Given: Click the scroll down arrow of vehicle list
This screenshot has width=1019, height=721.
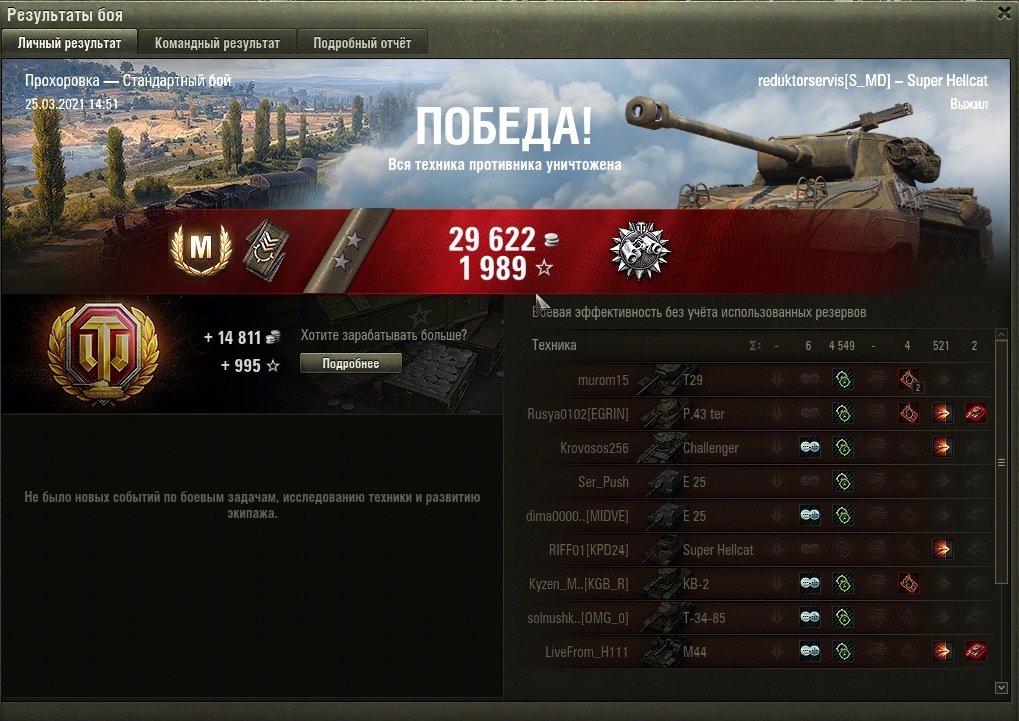Looking at the screenshot, I should click(1001, 687).
